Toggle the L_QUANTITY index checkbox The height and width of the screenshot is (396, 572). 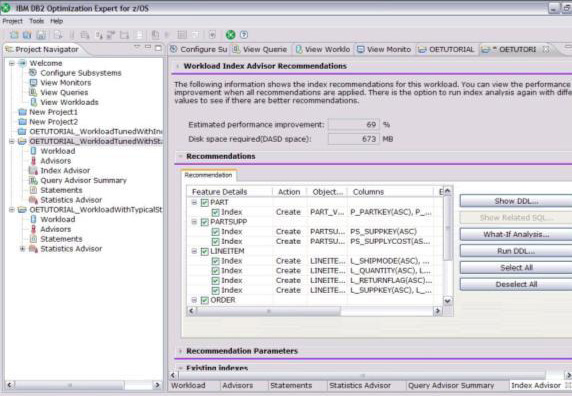click(215, 271)
